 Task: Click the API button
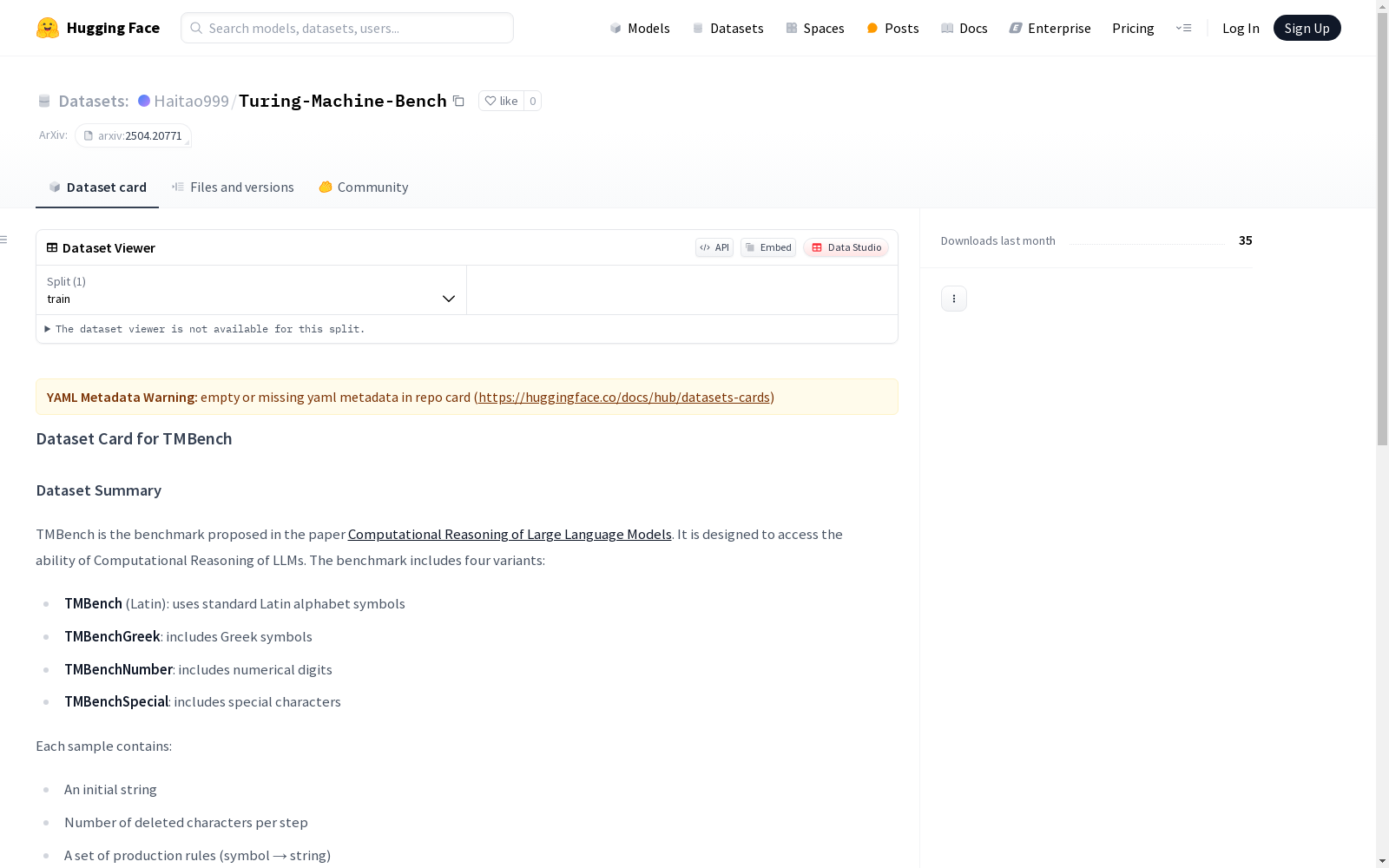(x=714, y=247)
